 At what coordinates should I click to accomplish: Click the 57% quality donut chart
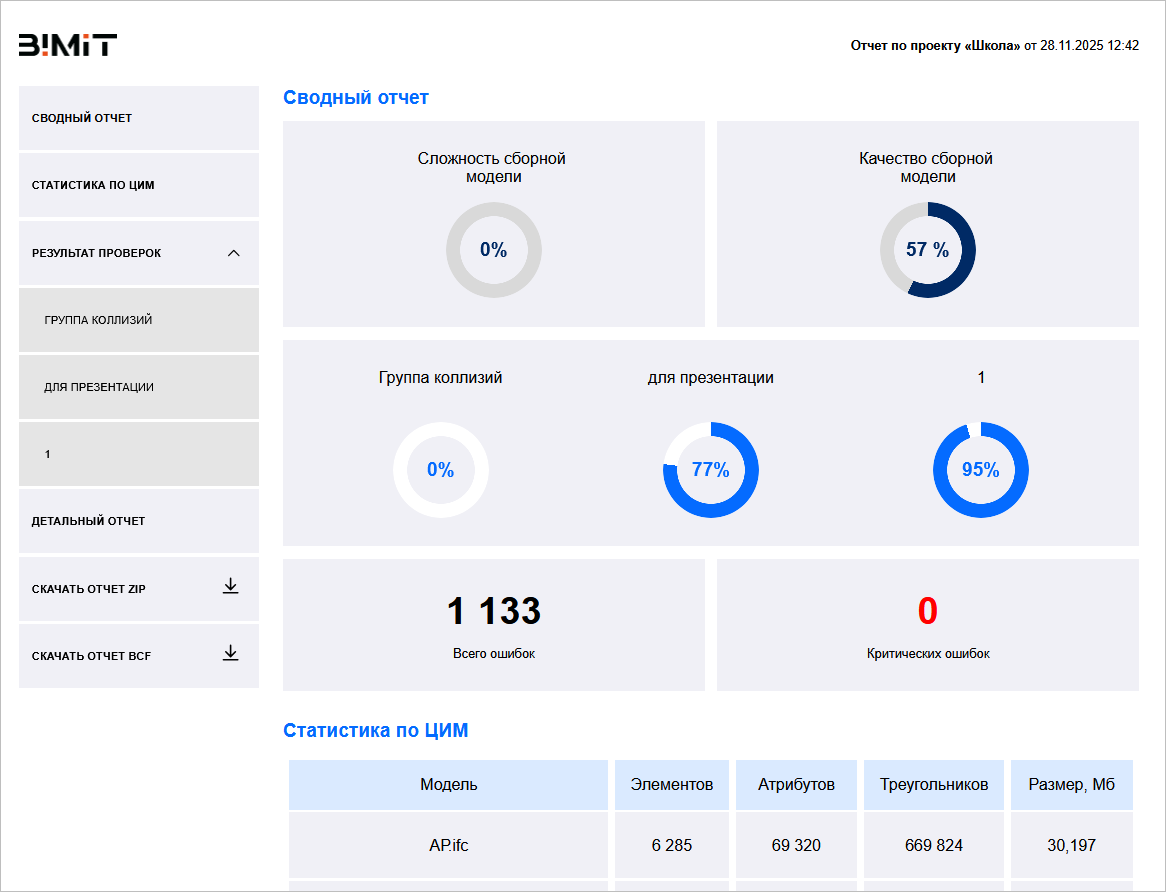pos(927,250)
